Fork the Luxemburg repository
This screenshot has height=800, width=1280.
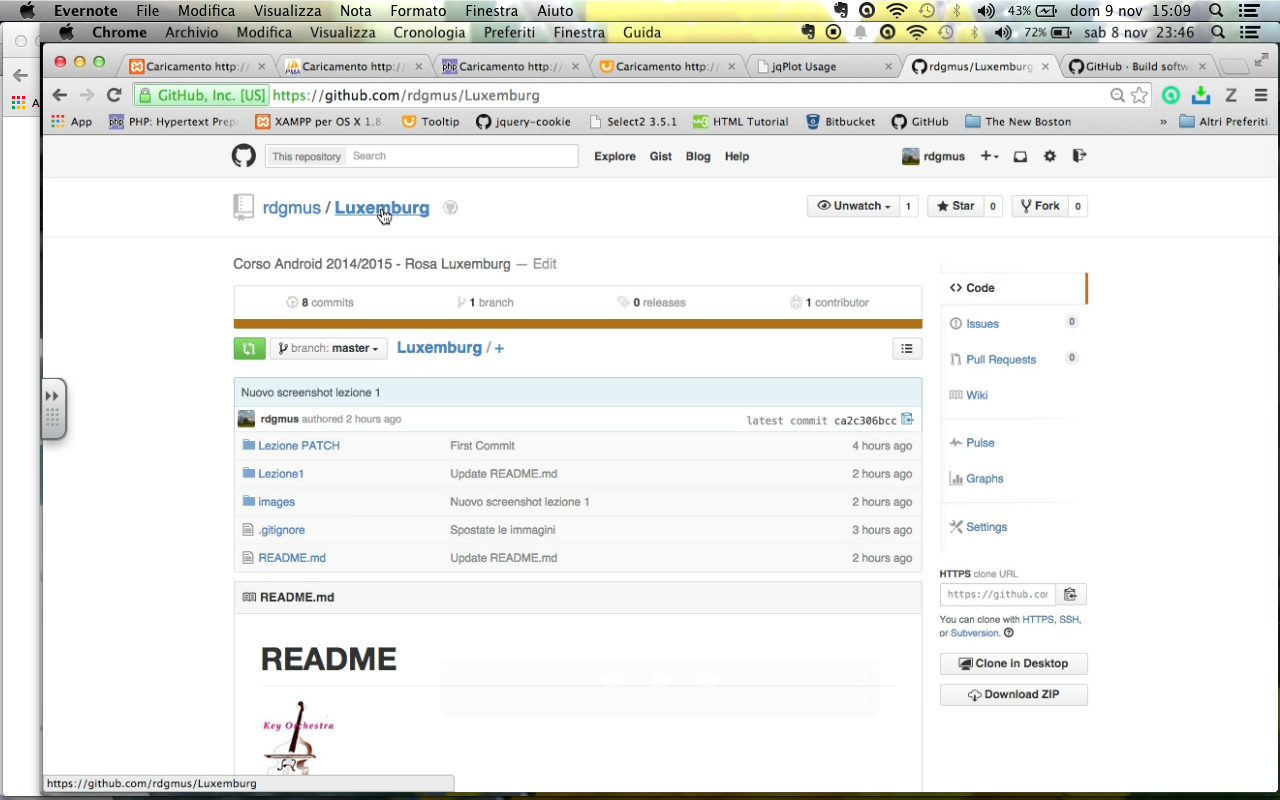[1039, 206]
